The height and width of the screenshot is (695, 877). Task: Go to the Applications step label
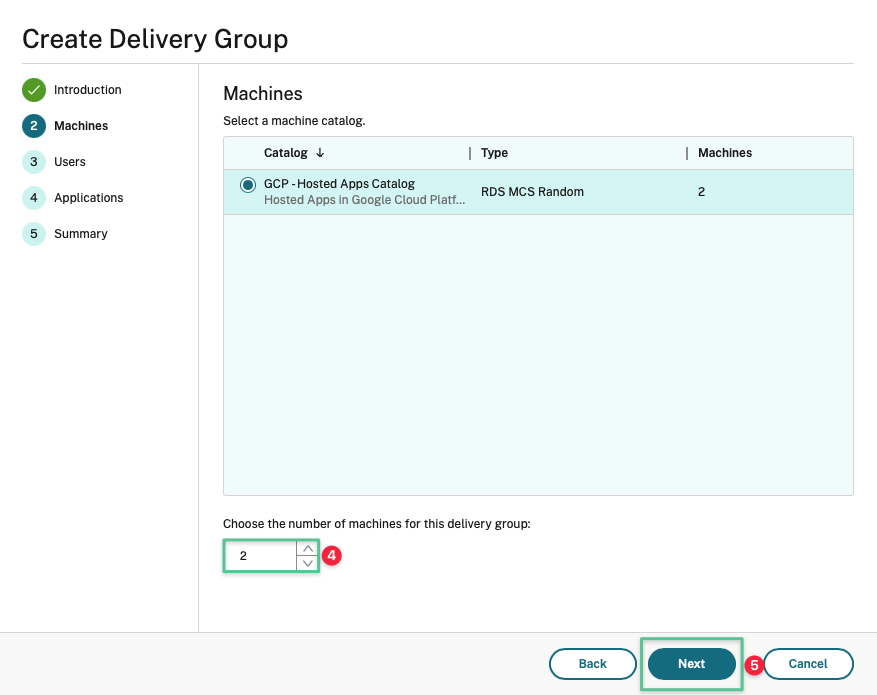coord(88,198)
